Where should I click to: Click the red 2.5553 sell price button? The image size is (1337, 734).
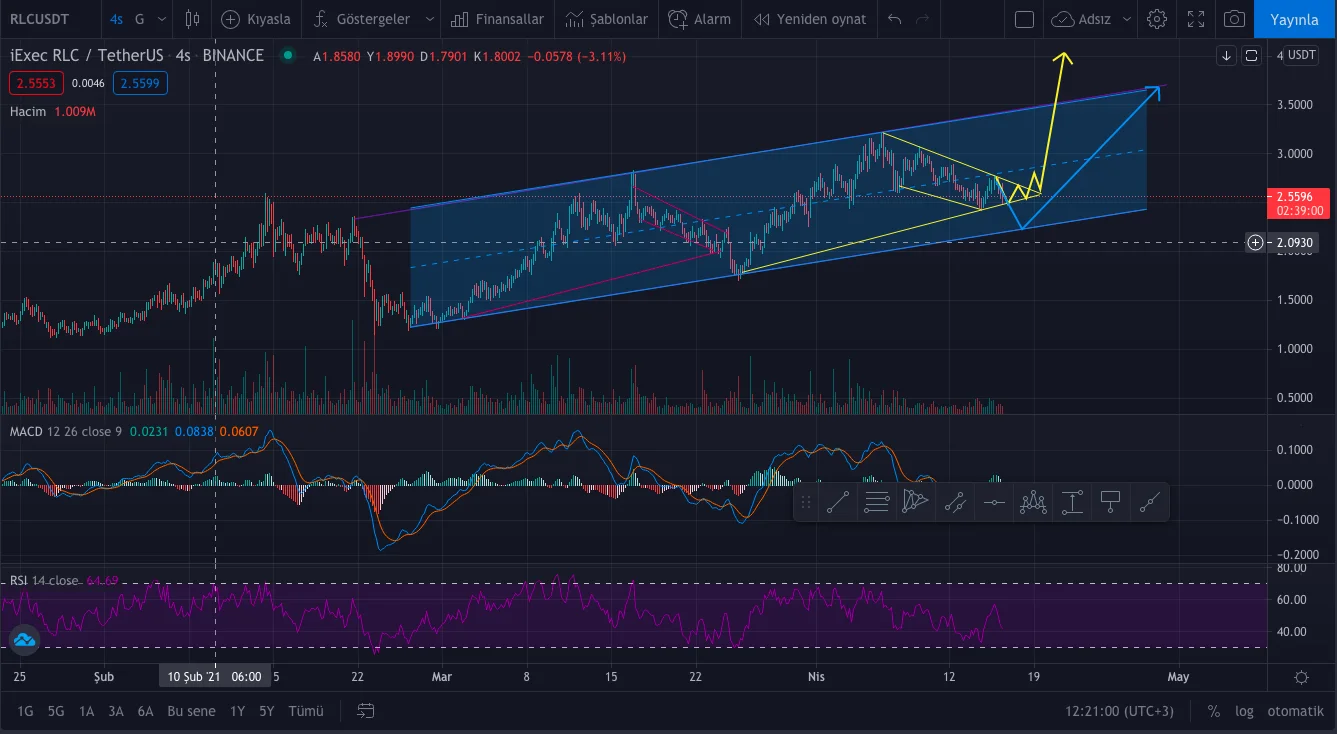tap(34, 83)
